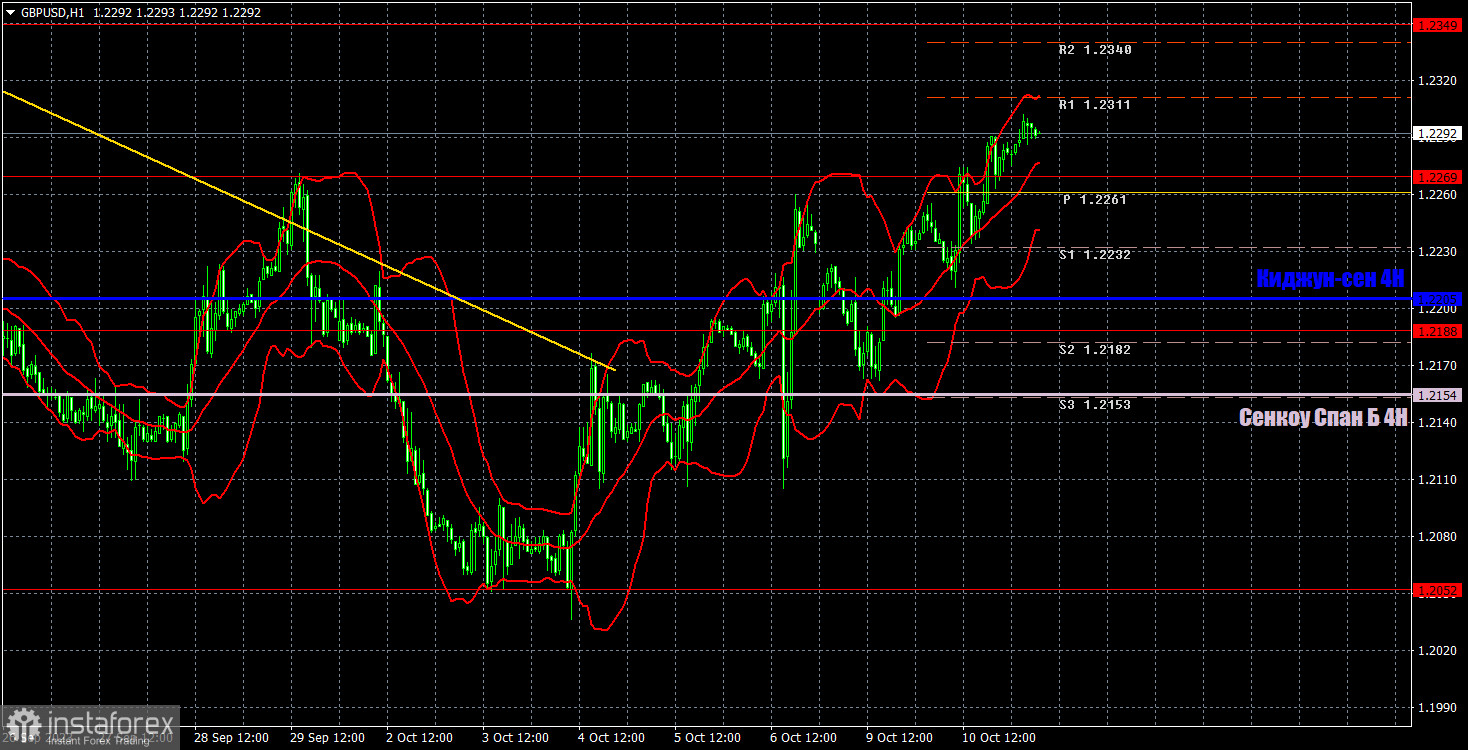
Task: Click the 1.2140 price axis value
Action: pyautogui.click(x=1438, y=423)
